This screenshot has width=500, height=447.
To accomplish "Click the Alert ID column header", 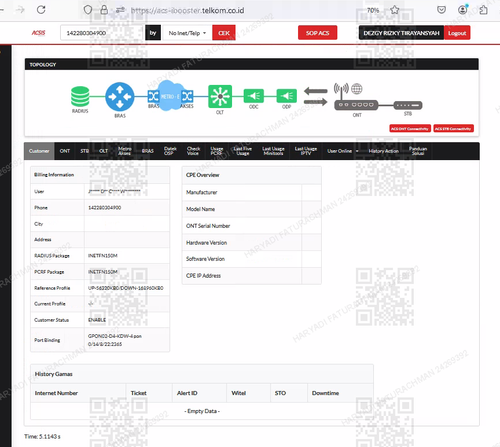I will 187,393.
